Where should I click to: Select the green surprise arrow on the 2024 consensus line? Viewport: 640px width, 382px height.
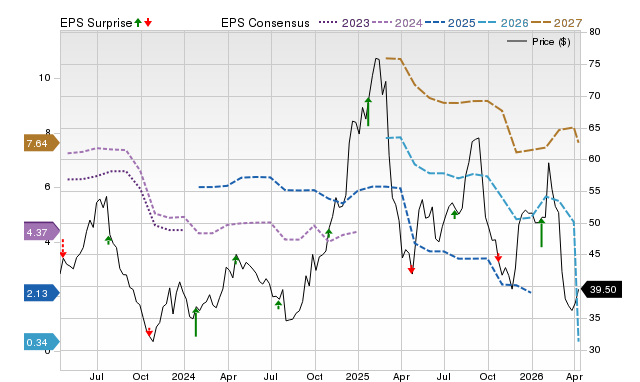329,233
